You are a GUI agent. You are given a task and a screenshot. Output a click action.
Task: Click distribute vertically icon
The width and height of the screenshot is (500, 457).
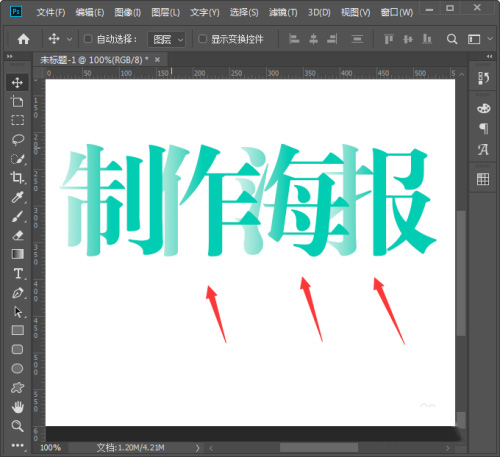pos(357,39)
